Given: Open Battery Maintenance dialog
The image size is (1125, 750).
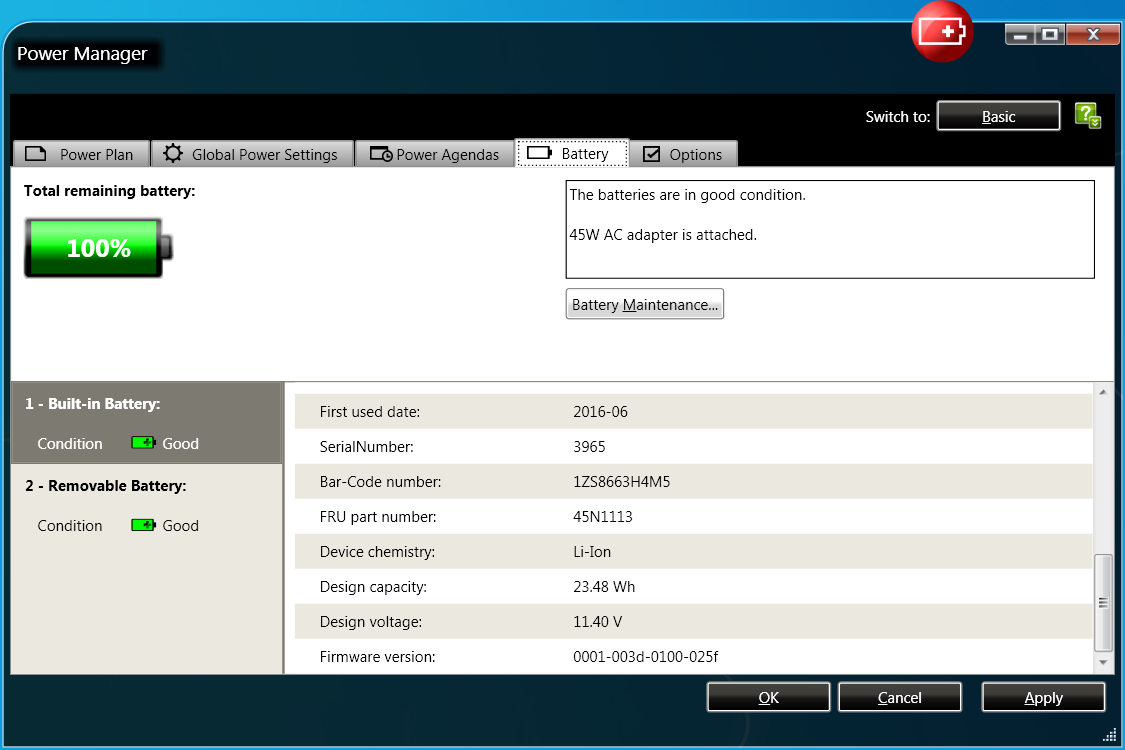Looking at the screenshot, I should tap(644, 304).
